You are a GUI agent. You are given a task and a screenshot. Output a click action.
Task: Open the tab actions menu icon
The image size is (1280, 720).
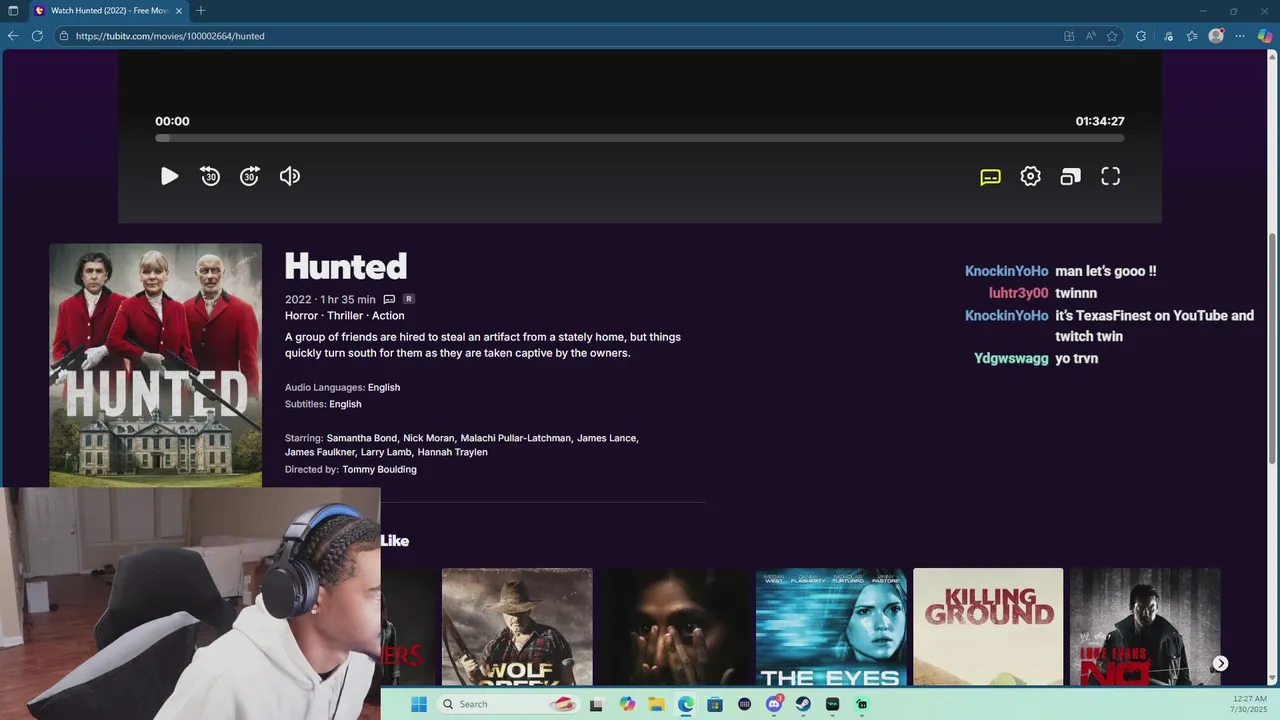coord(13,10)
